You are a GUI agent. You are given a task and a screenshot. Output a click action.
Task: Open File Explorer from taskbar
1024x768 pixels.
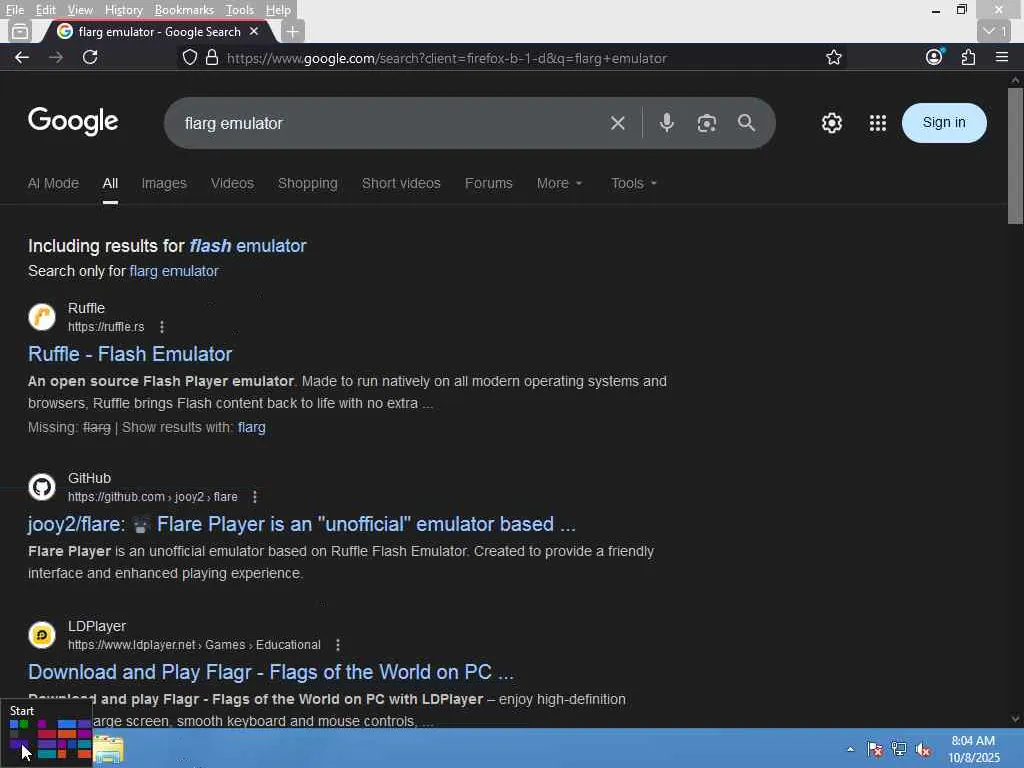[108, 749]
